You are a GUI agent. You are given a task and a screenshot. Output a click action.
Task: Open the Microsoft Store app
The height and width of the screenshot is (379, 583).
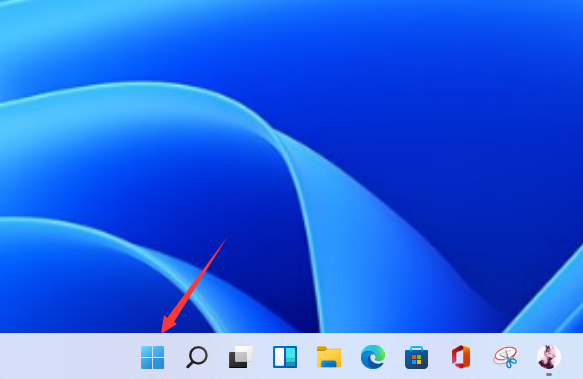[416, 357]
